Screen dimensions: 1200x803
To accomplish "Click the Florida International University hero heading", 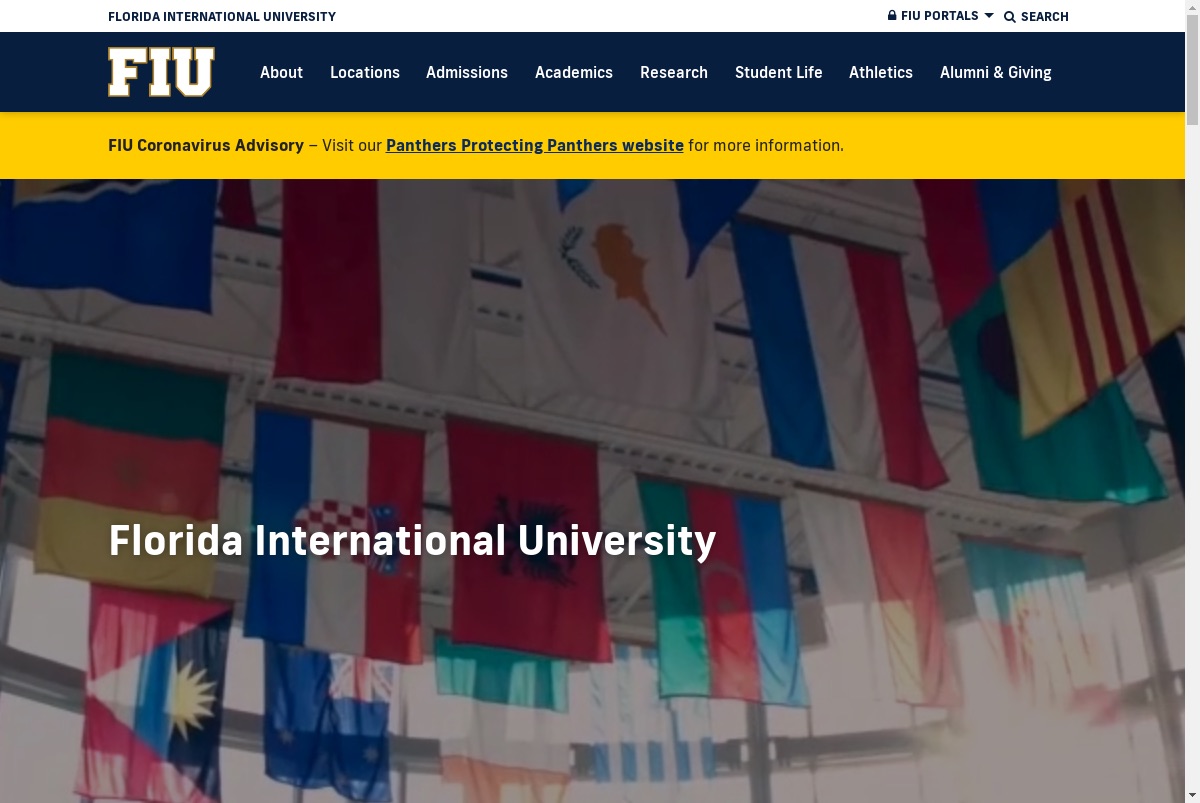I will coord(412,541).
